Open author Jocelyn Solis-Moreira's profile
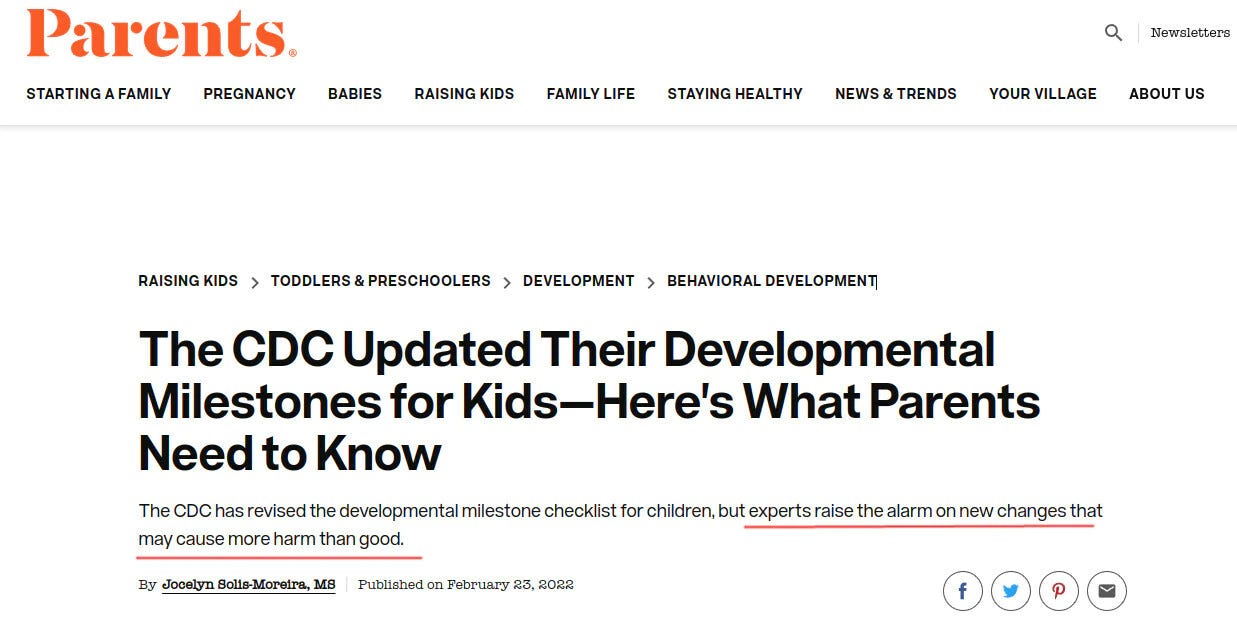This screenshot has height=627, width=1237. coord(249,585)
